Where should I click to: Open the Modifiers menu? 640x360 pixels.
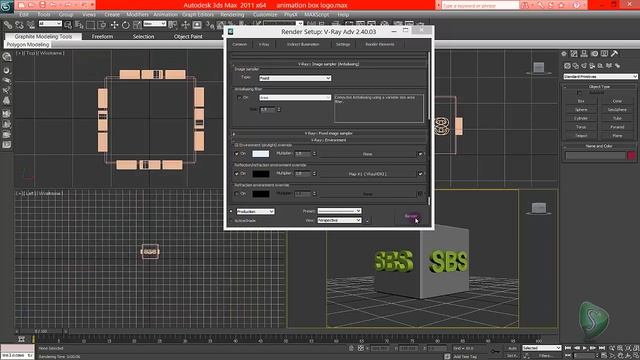click(x=137, y=14)
